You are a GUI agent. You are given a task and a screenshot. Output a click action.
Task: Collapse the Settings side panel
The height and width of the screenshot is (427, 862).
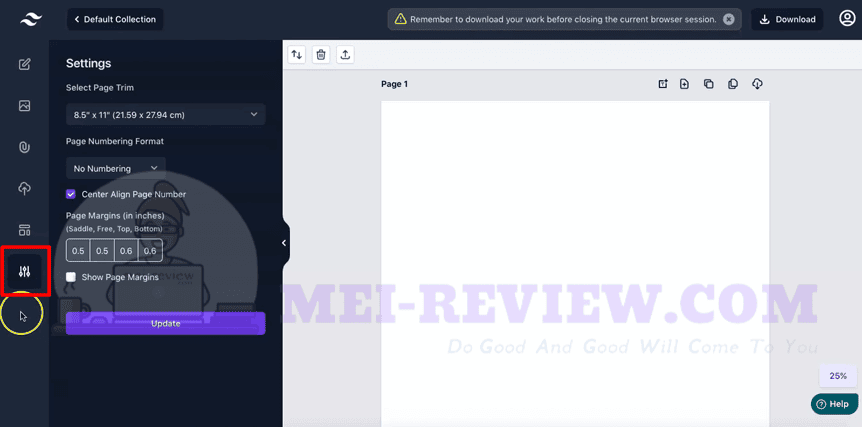click(284, 243)
